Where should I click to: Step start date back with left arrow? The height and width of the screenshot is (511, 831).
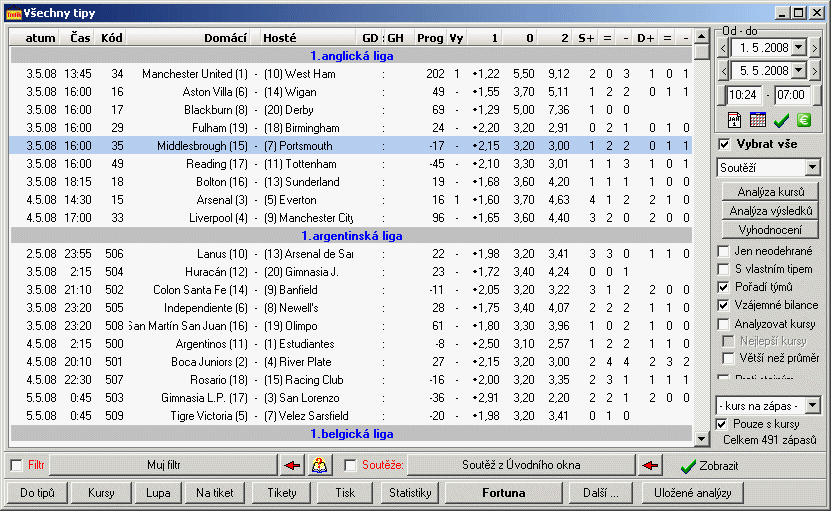723,49
